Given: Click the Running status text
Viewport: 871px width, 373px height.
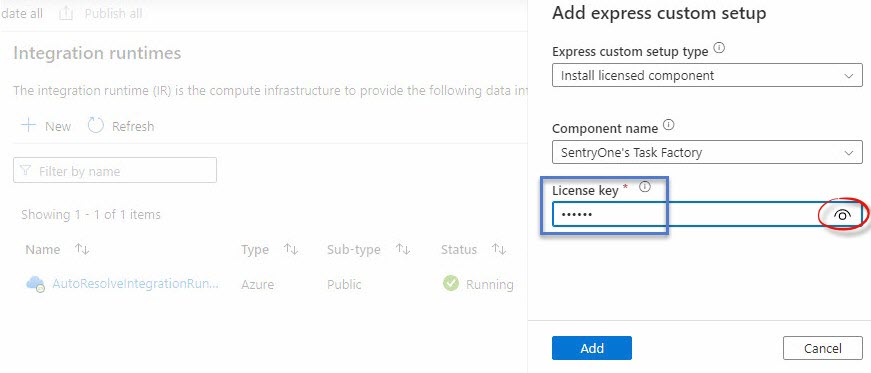Looking at the screenshot, I should 489,285.
